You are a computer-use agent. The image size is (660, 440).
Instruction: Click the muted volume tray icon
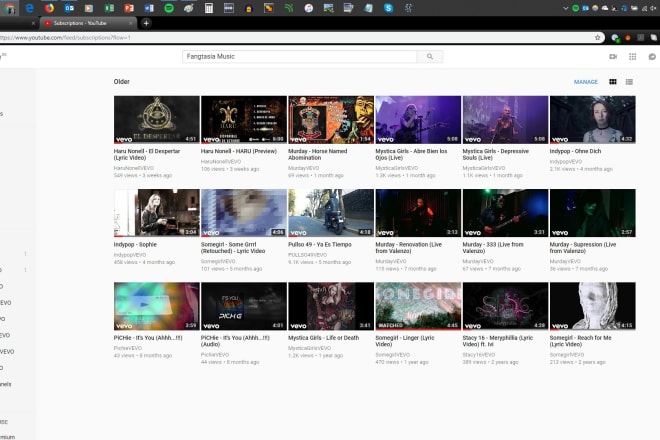(x=653, y=8)
